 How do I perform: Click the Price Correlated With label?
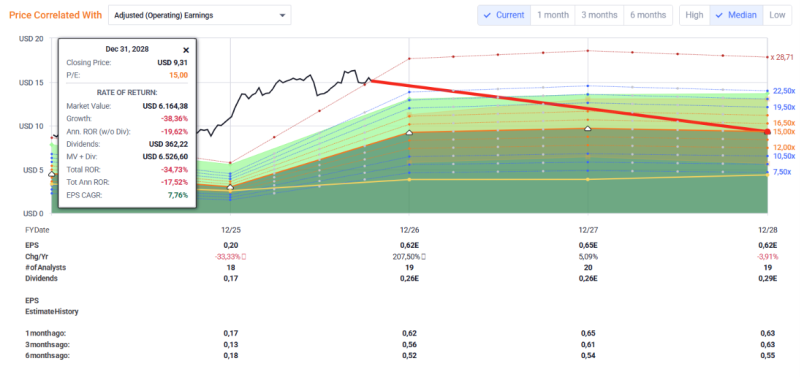click(x=56, y=15)
